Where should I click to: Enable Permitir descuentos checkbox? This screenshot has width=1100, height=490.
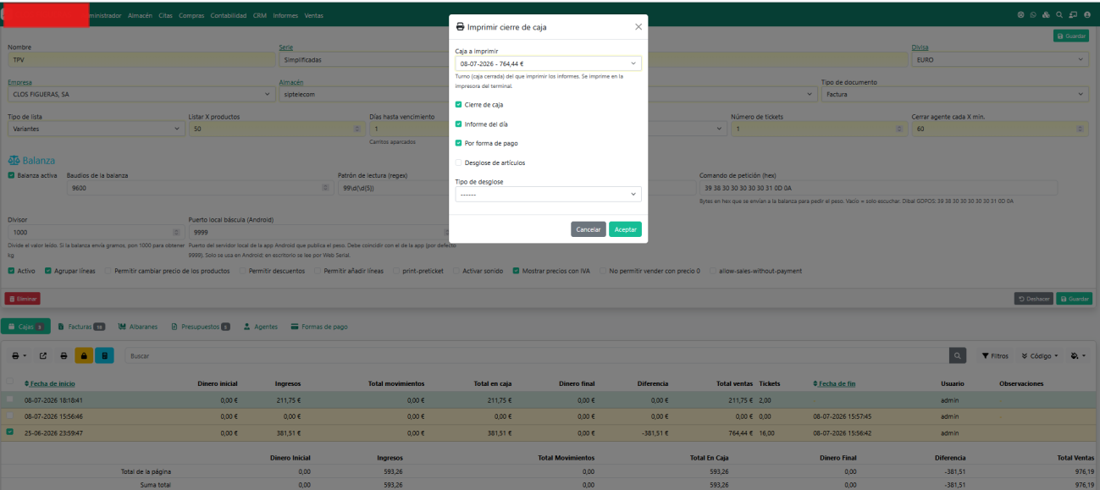(x=243, y=270)
